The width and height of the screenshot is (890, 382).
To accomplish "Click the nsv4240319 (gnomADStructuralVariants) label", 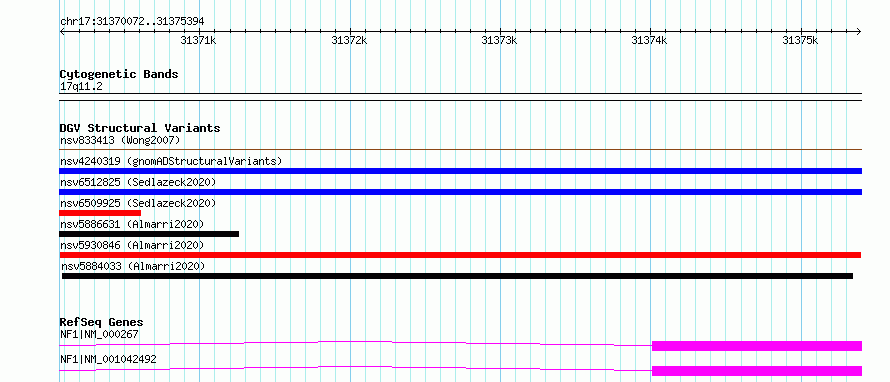I will [171, 161].
